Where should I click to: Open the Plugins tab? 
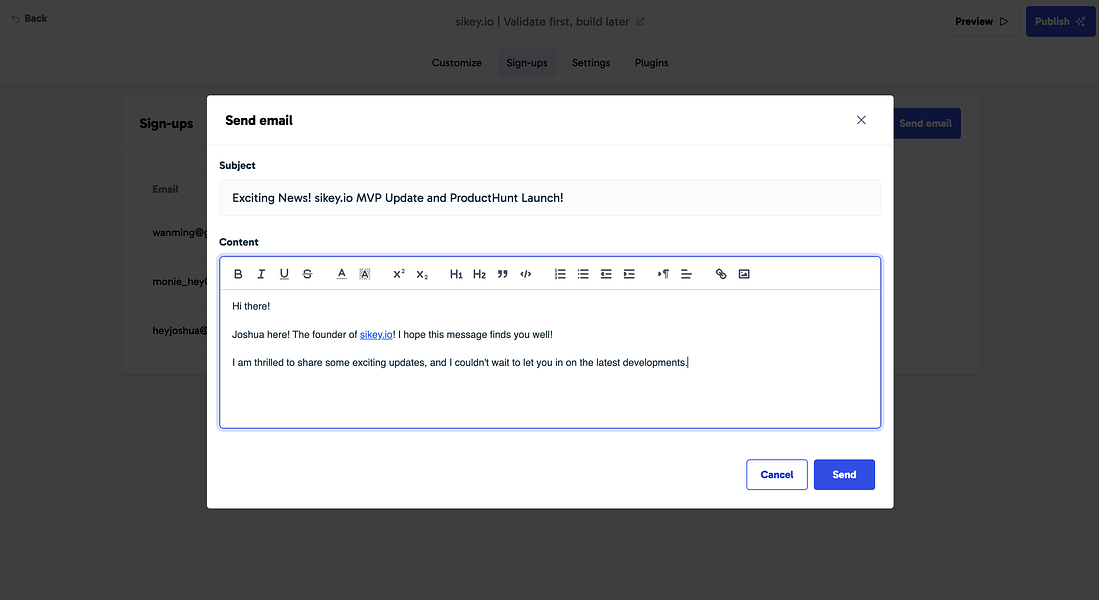click(652, 63)
